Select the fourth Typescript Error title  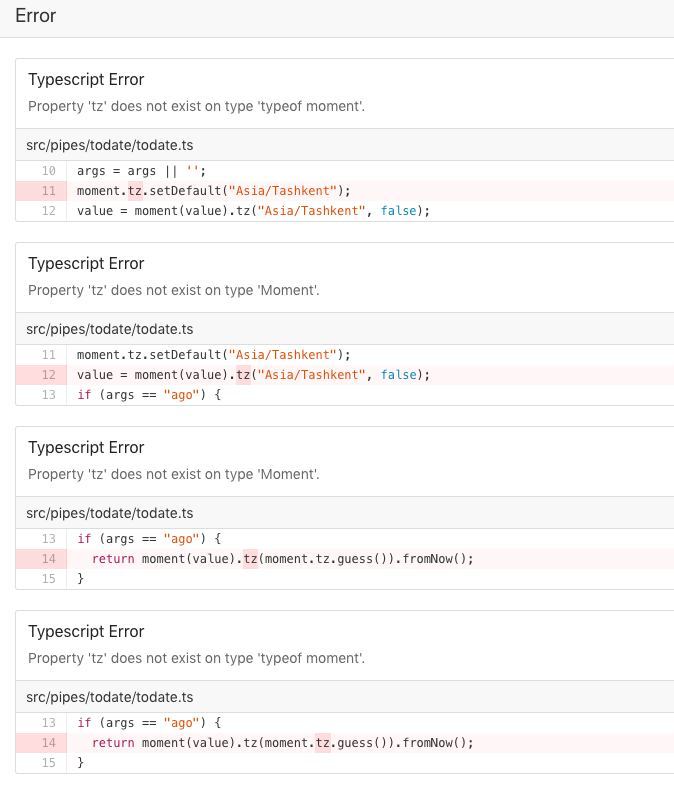click(86, 631)
